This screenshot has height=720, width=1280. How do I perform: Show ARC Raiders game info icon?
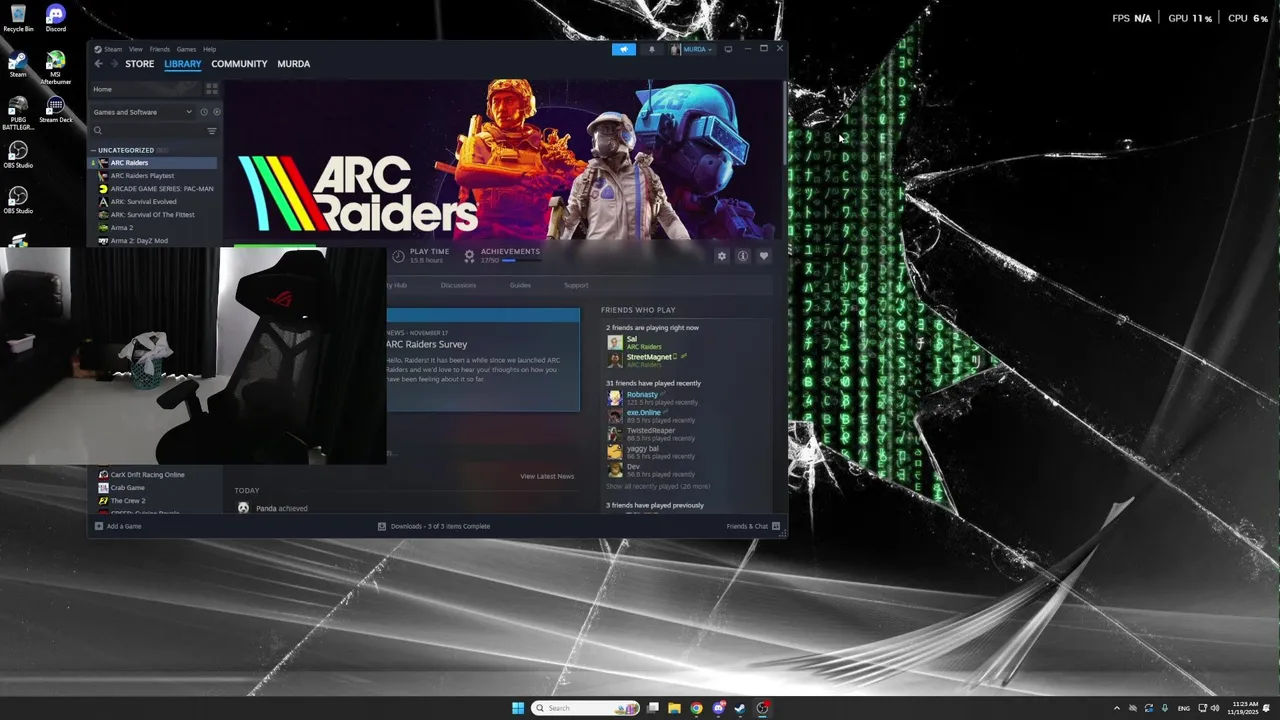(x=743, y=256)
